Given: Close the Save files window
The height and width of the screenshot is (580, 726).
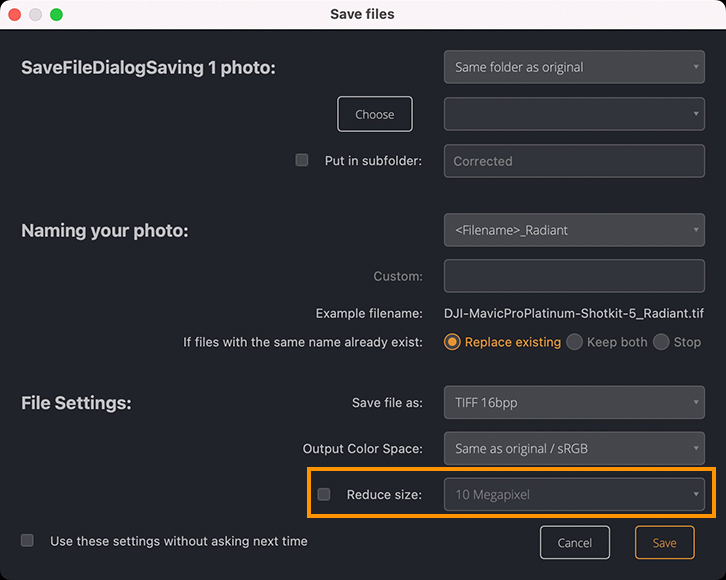Looking at the screenshot, I should (x=15, y=14).
